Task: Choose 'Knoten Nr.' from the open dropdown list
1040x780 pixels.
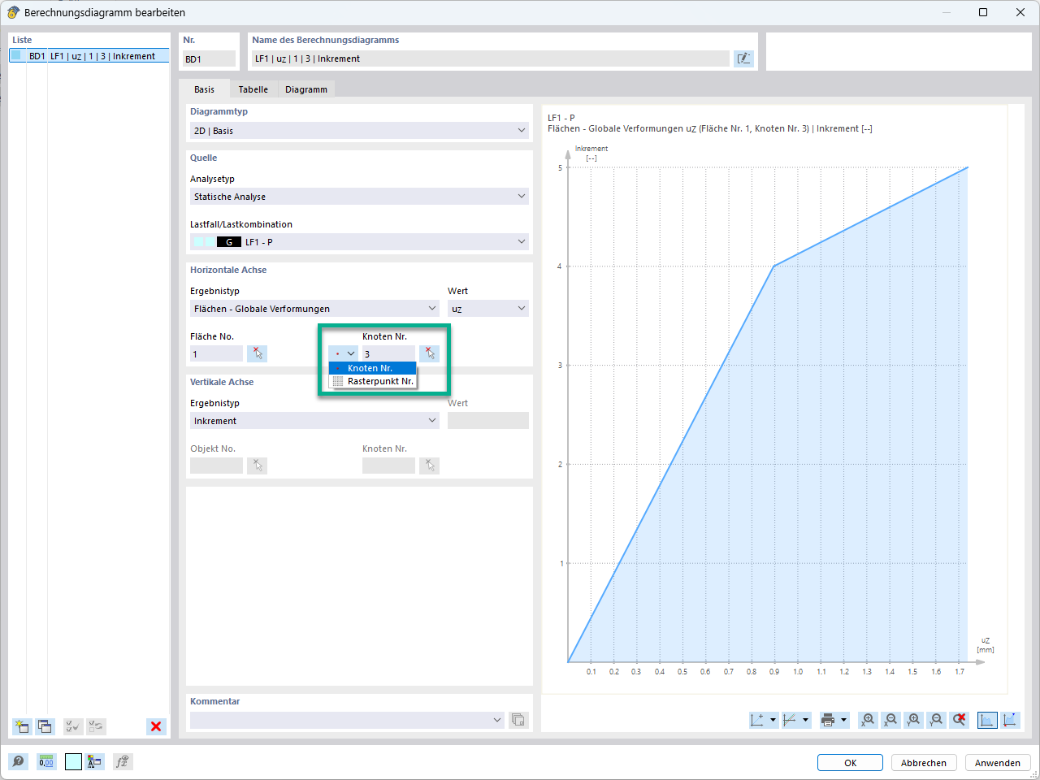Action: [x=373, y=368]
